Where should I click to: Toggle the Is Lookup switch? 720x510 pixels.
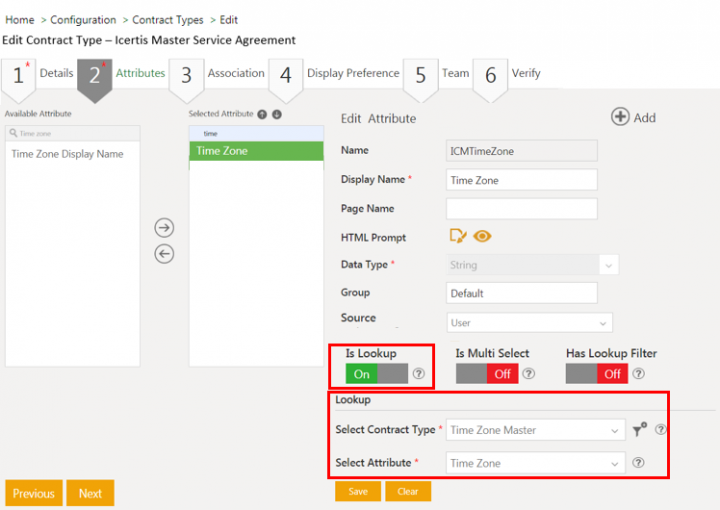click(x=377, y=374)
